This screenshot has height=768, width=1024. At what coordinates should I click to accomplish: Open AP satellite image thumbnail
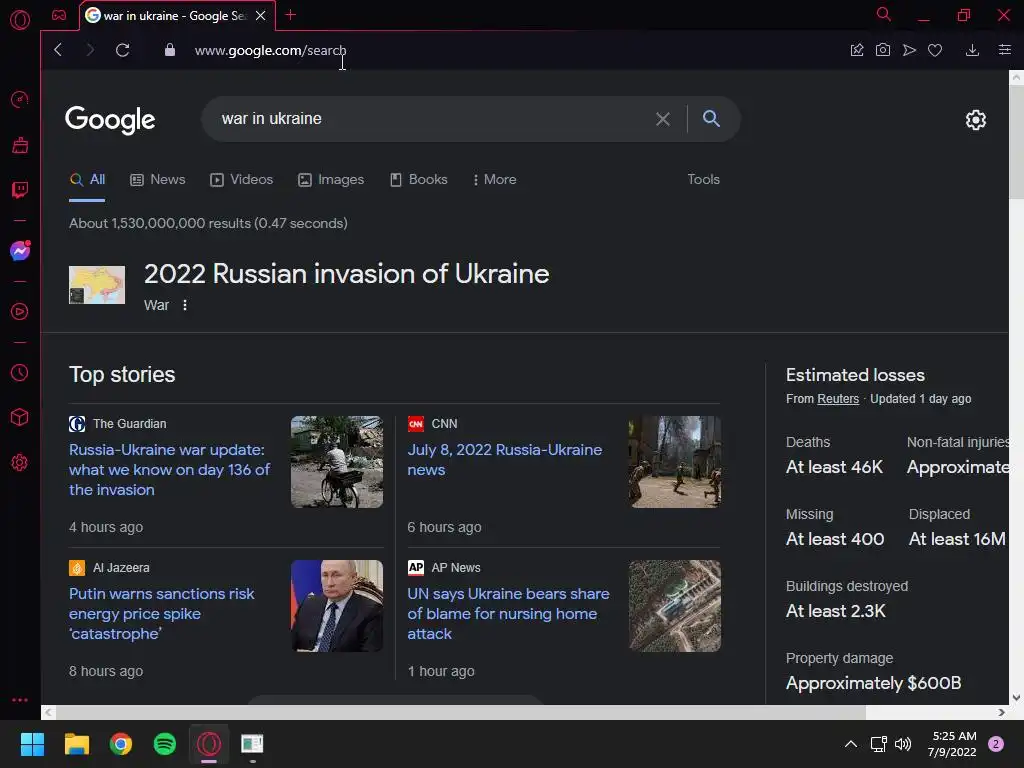675,606
